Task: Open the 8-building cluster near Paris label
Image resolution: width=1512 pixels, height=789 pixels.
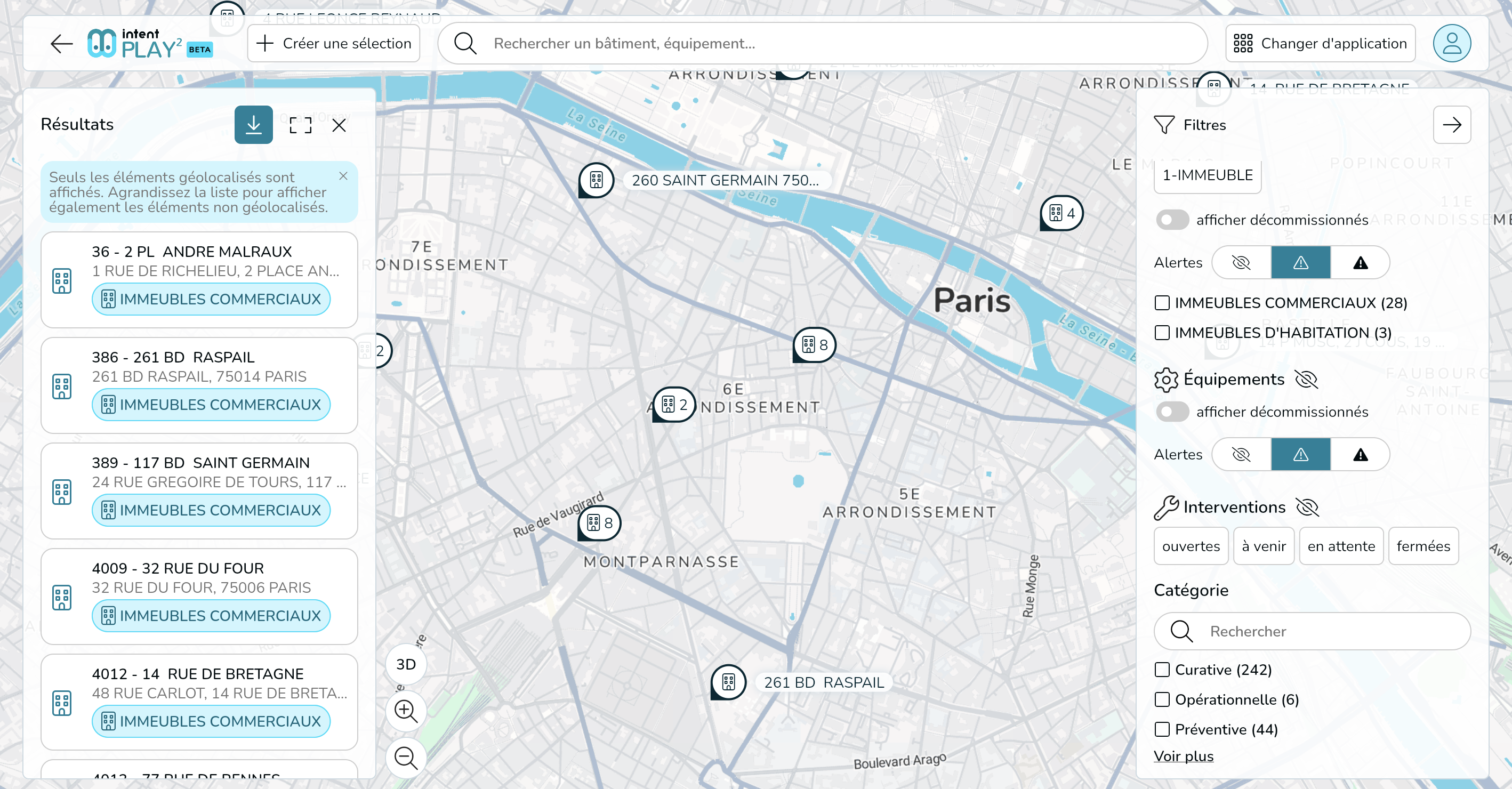Action: click(x=815, y=345)
